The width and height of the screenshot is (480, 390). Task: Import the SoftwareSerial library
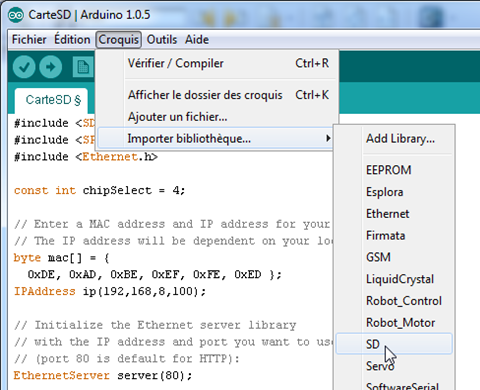pyautogui.click(x=394, y=385)
